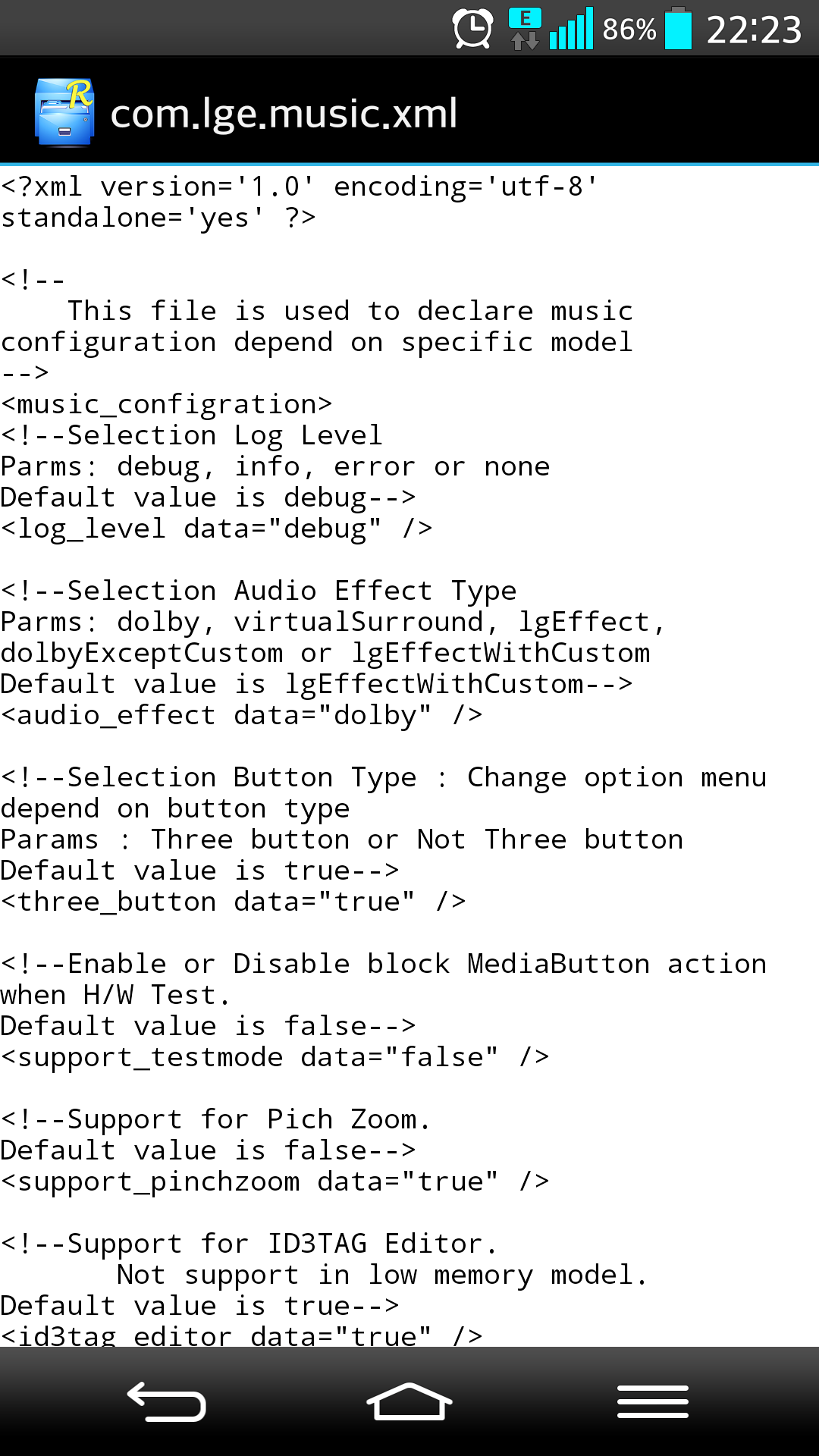Tap the music_configration opening tag
The image size is (819, 1456).
tap(167, 404)
